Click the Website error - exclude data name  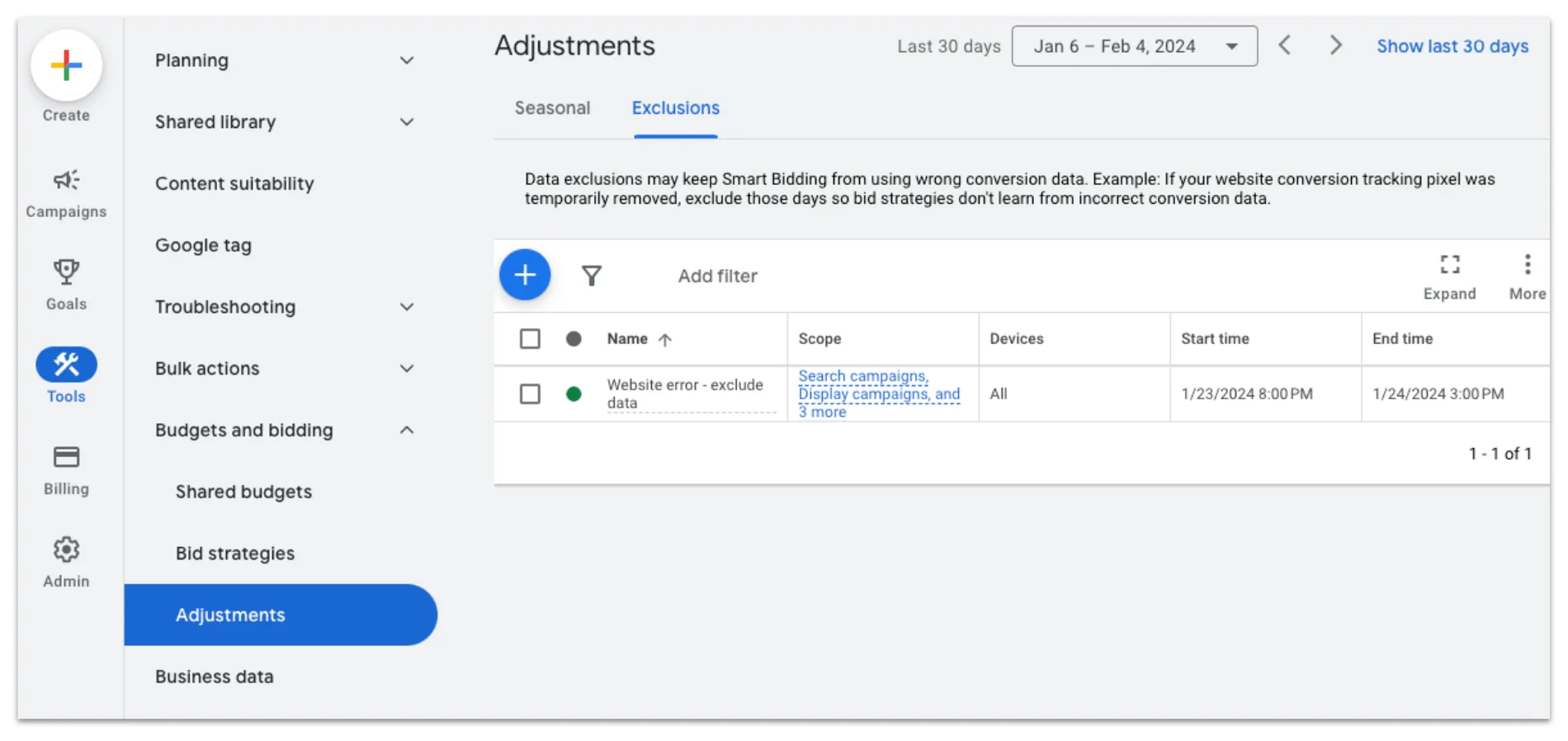(x=685, y=394)
